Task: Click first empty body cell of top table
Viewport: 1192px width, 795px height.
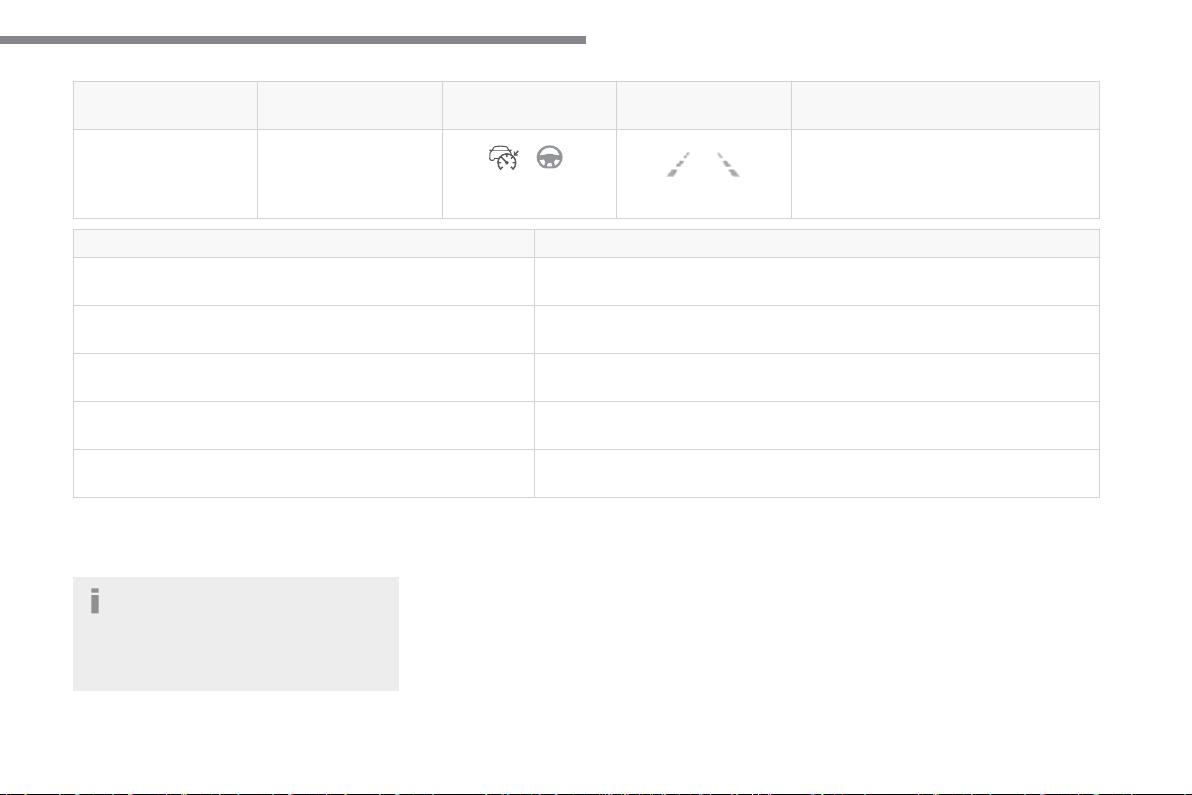Action: pyautogui.click(x=165, y=173)
